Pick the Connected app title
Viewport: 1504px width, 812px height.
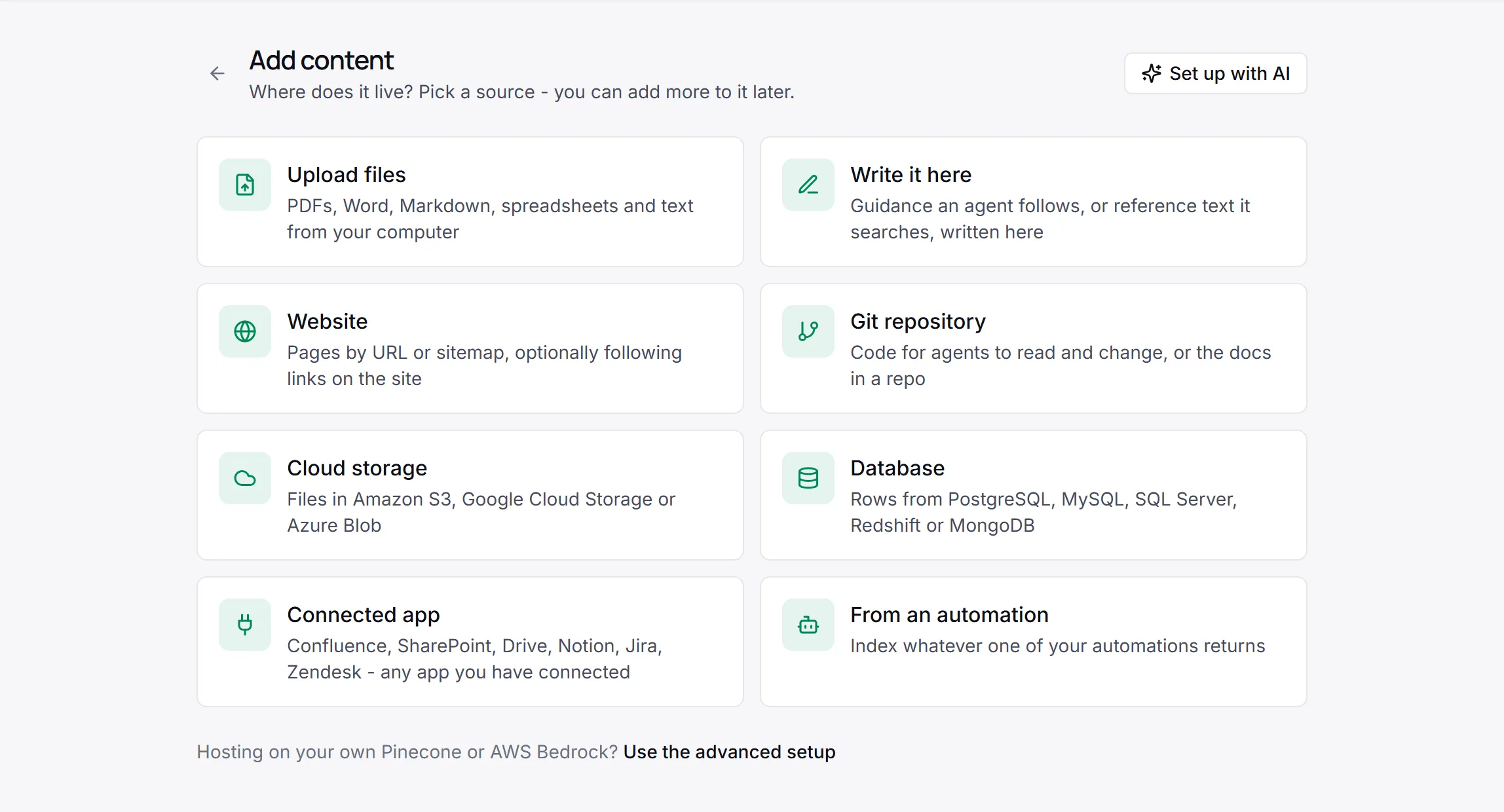(364, 615)
